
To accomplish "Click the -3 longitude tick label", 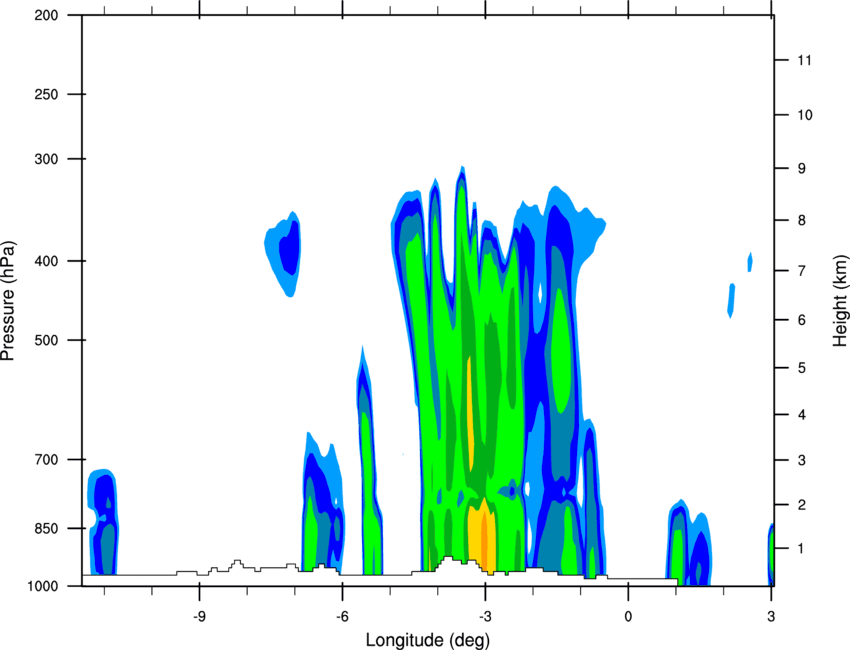I will pos(485,617).
